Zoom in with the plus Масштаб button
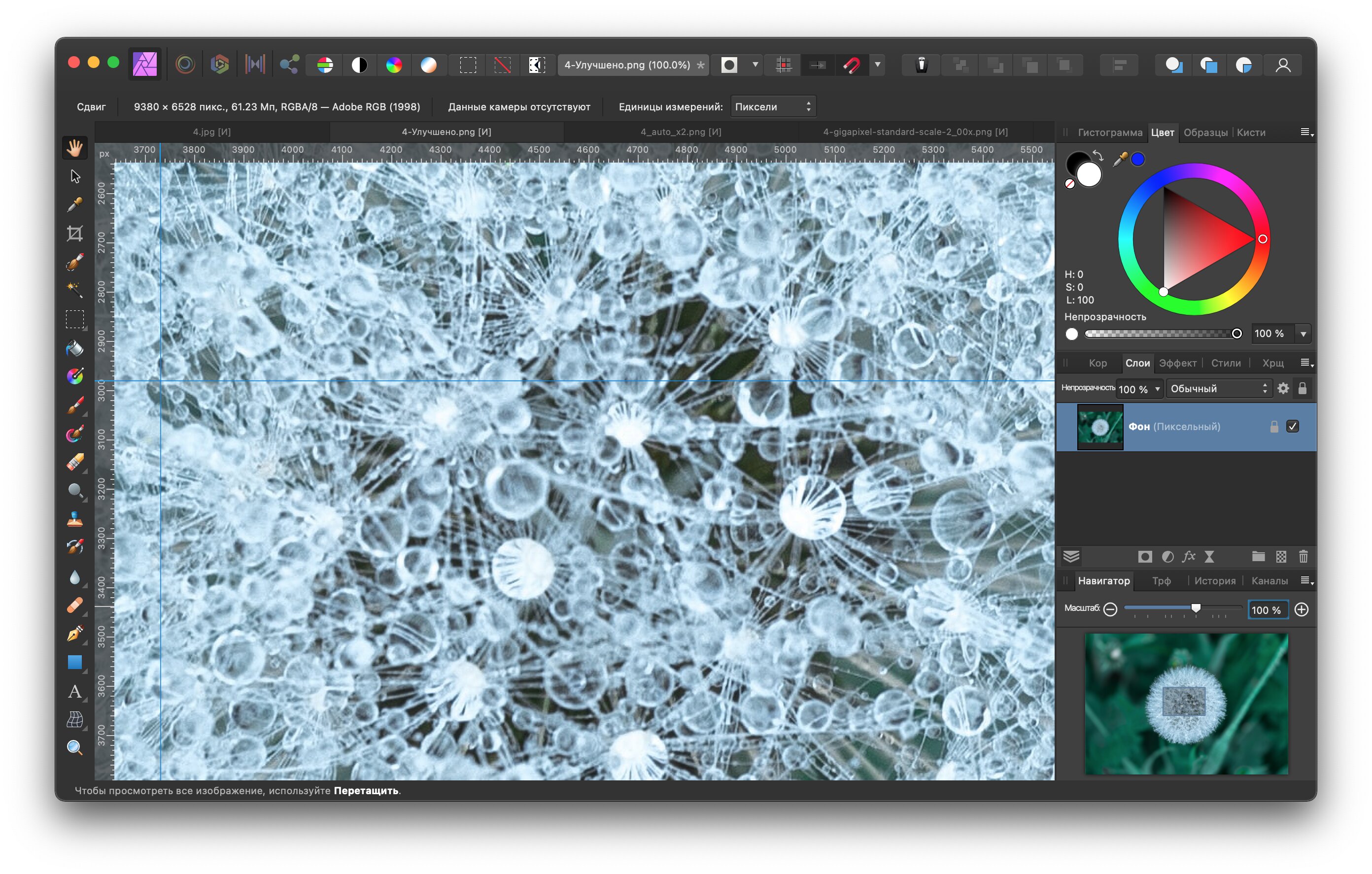 point(1302,609)
